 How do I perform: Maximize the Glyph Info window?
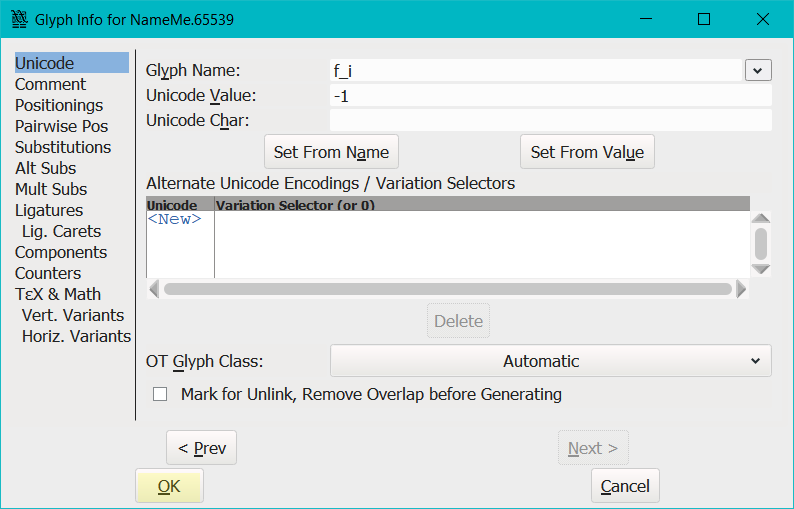point(704,19)
